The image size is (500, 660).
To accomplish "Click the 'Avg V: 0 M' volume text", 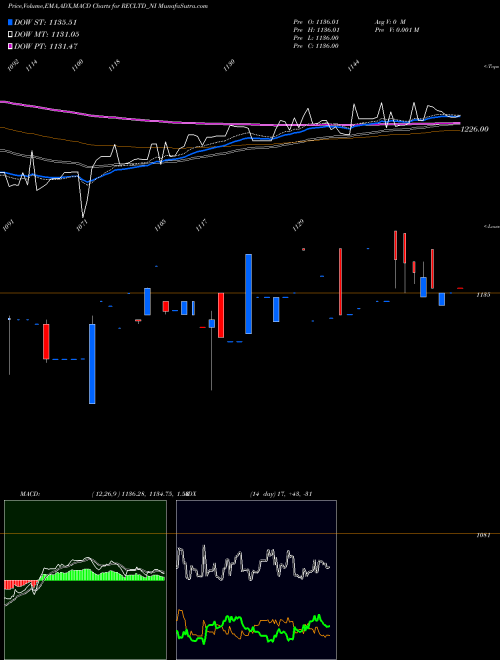I will pyautogui.click(x=389, y=21).
